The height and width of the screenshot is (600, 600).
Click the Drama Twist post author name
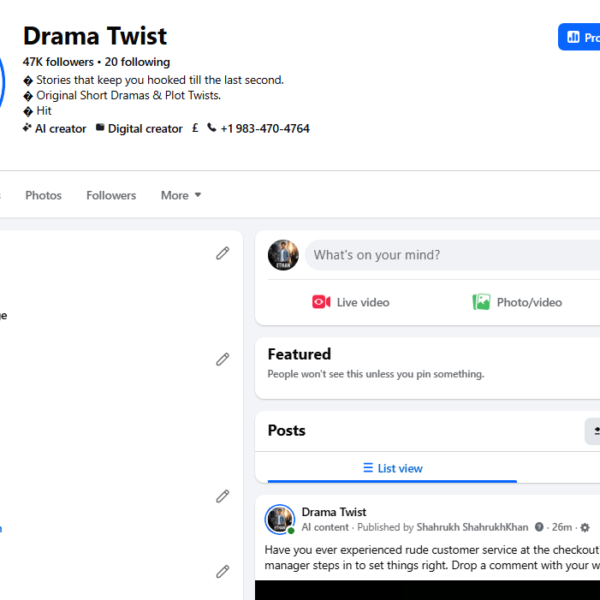334,512
